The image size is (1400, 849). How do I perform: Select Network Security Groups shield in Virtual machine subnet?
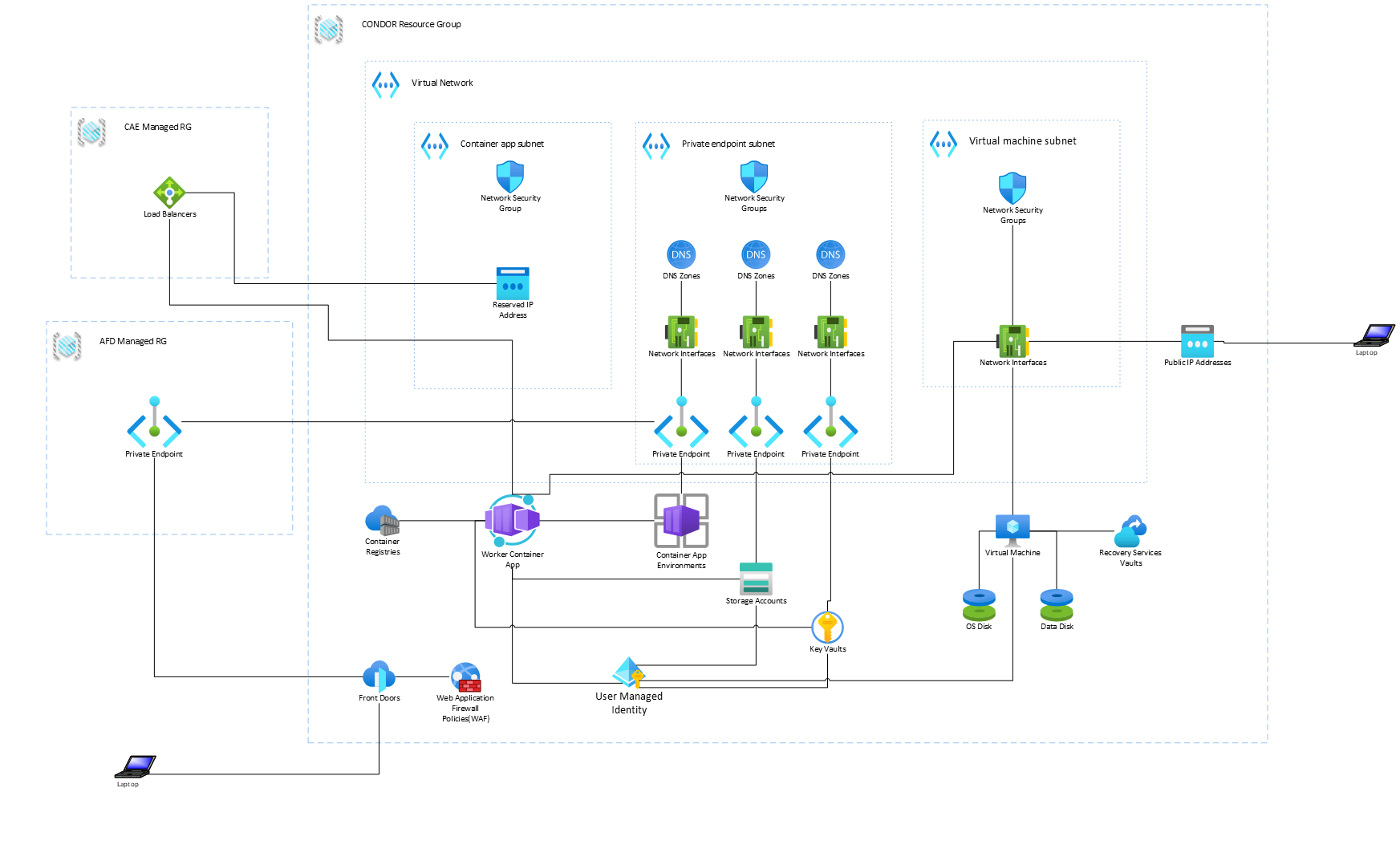click(x=1012, y=189)
